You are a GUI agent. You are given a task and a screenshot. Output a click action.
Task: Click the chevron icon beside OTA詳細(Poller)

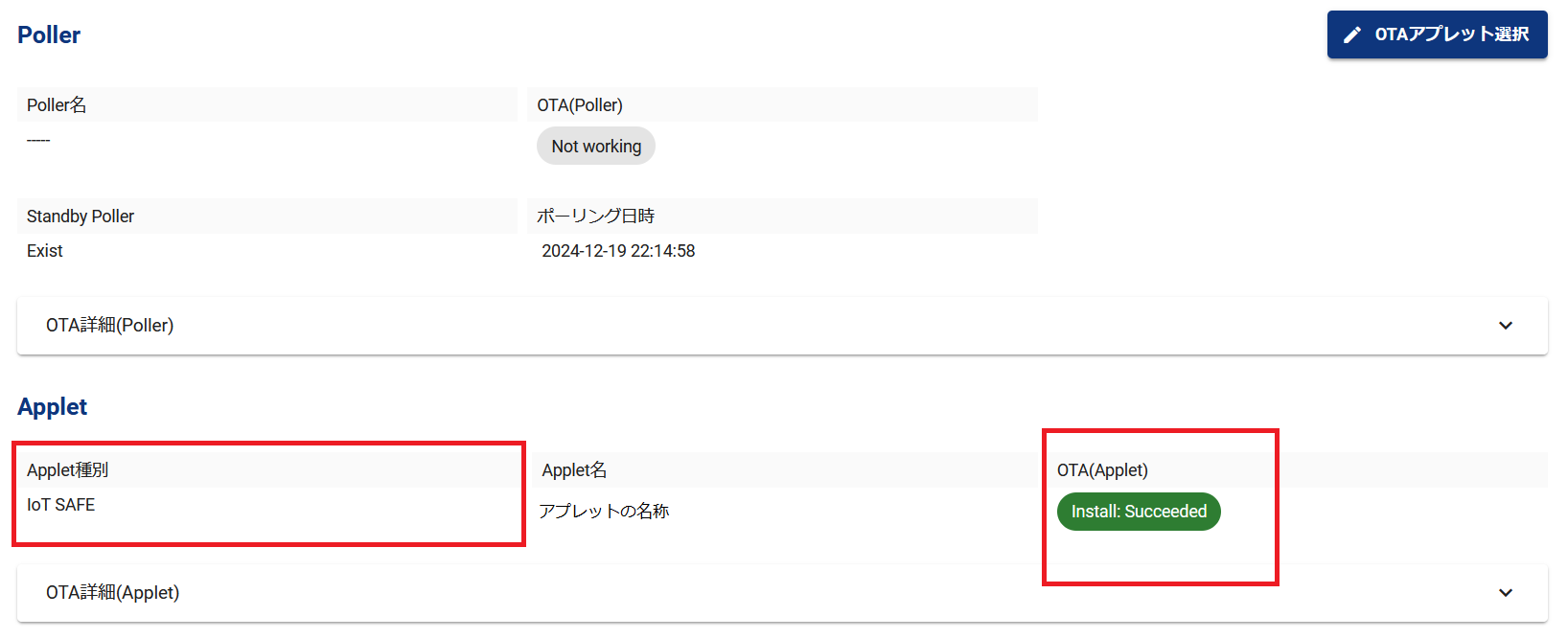1506,326
